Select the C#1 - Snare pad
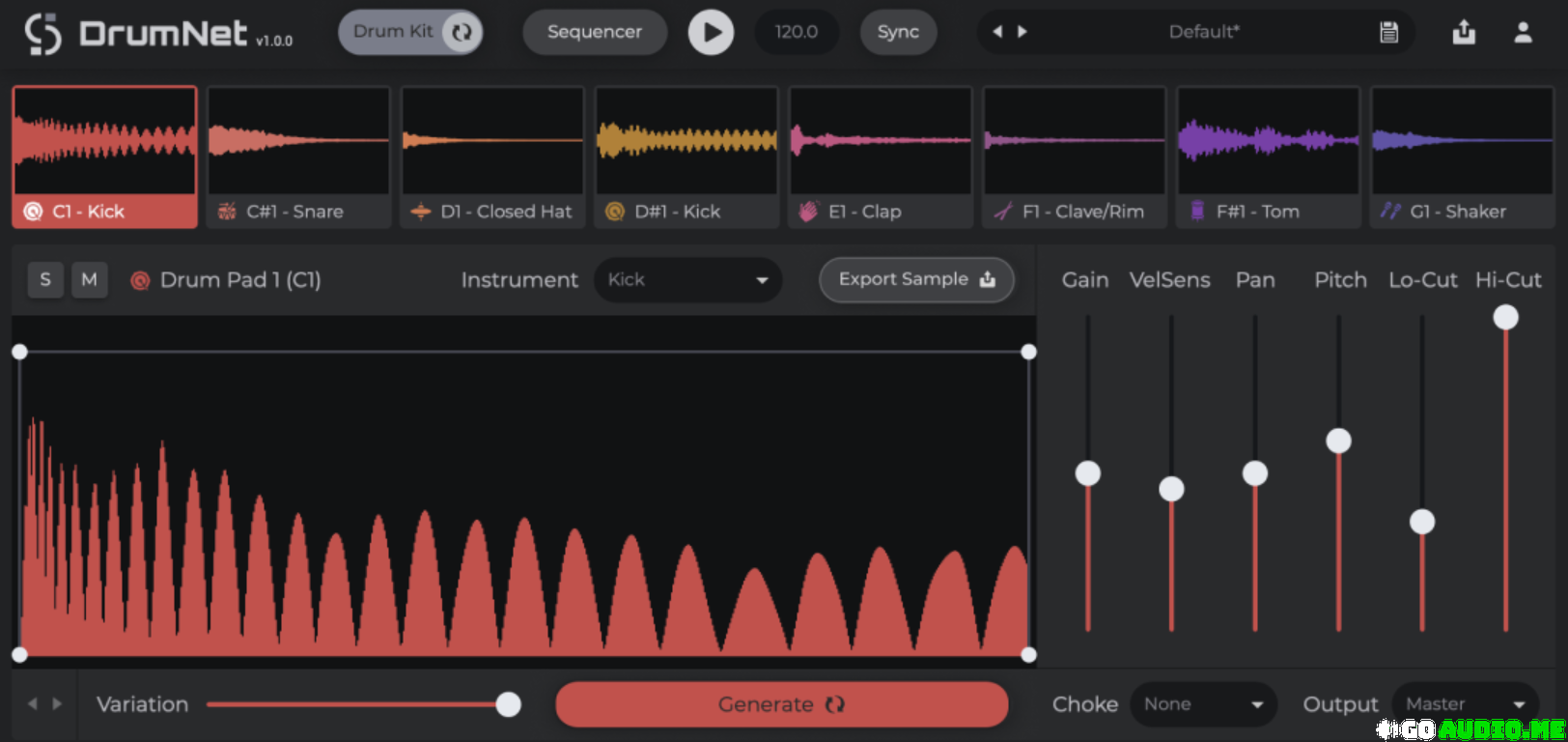 point(298,157)
